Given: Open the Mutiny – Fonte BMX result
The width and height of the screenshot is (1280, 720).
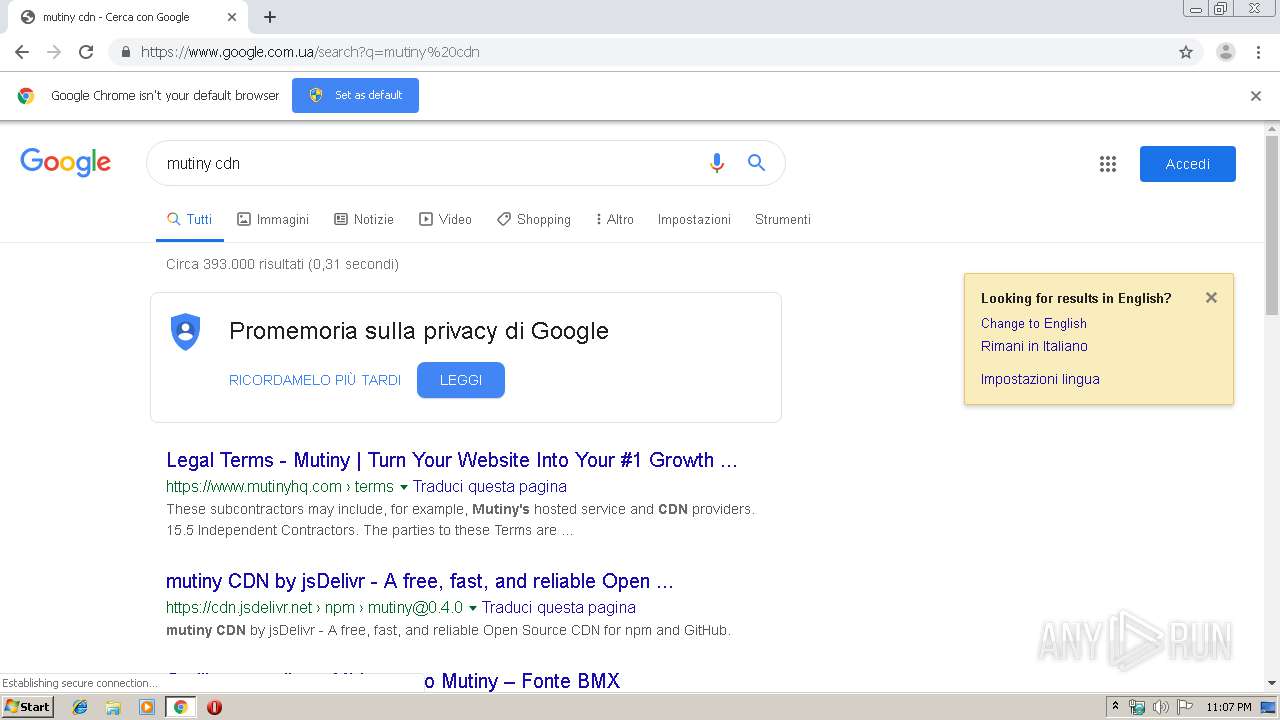Looking at the screenshot, I should coord(522,681).
